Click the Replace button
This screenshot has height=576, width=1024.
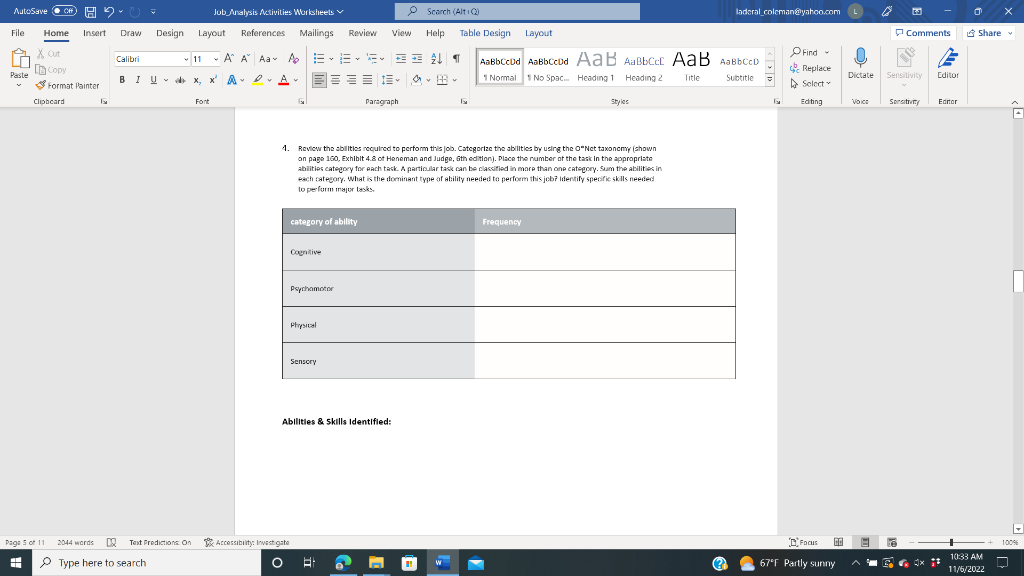(x=810, y=70)
